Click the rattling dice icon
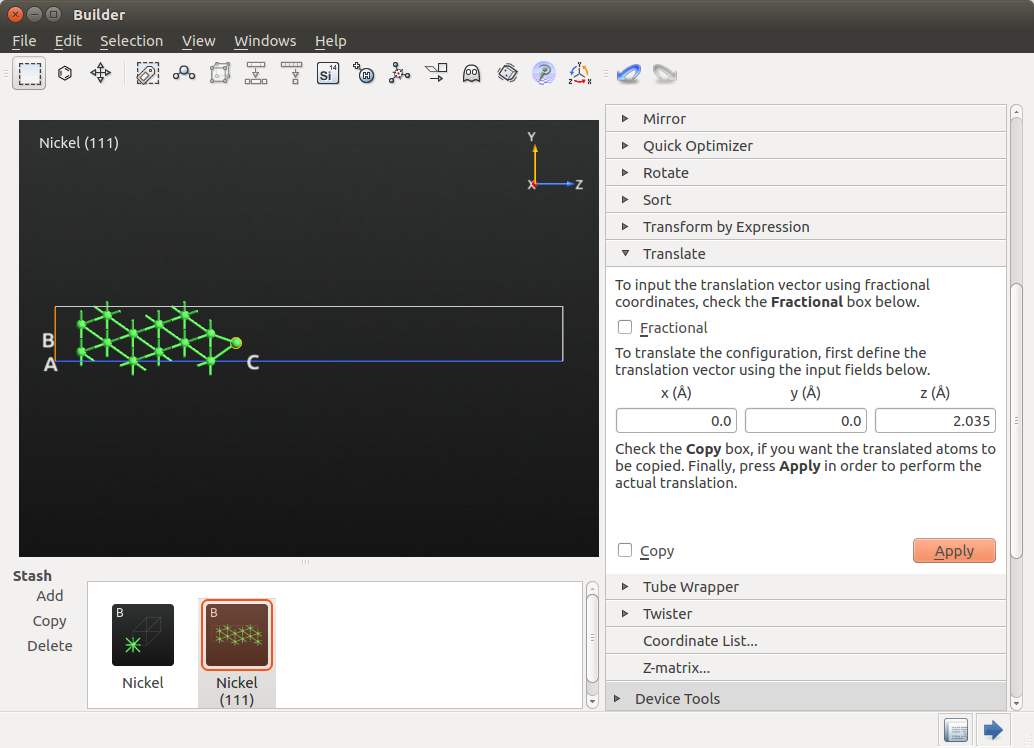This screenshot has height=748, width=1034. 507,73
